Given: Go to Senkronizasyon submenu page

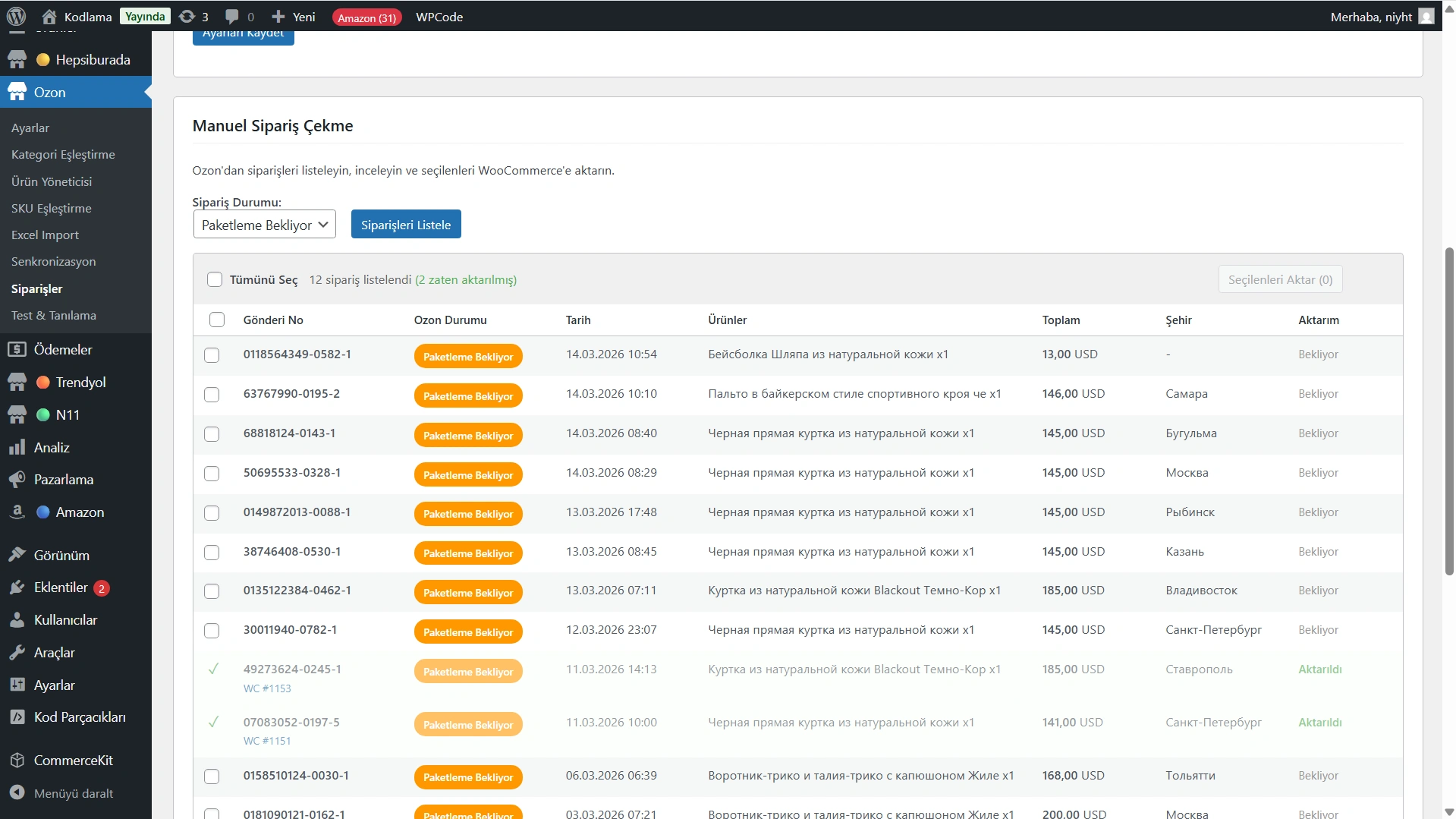Looking at the screenshot, I should point(53,262).
